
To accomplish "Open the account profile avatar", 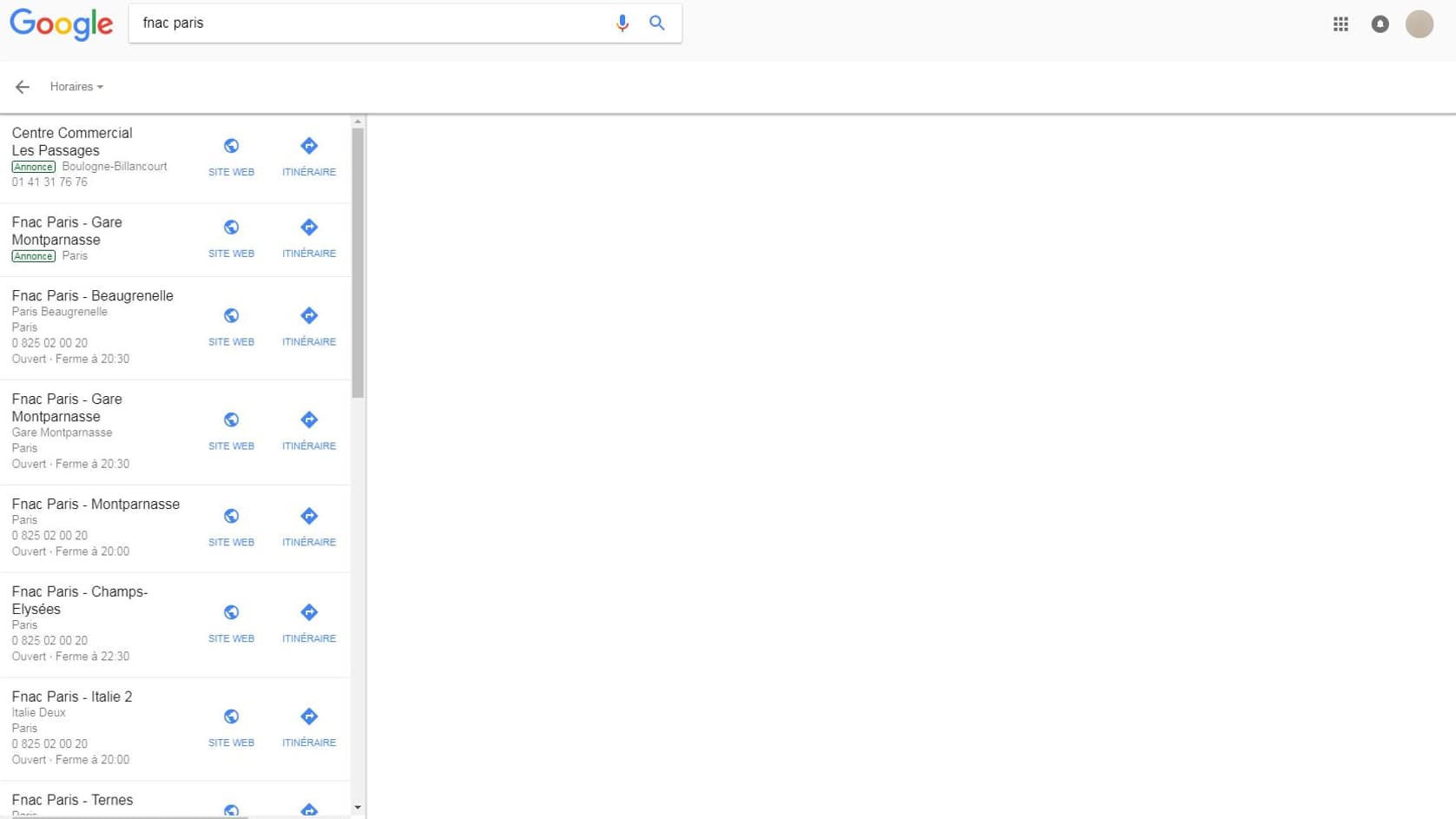I will click(x=1420, y=24).
